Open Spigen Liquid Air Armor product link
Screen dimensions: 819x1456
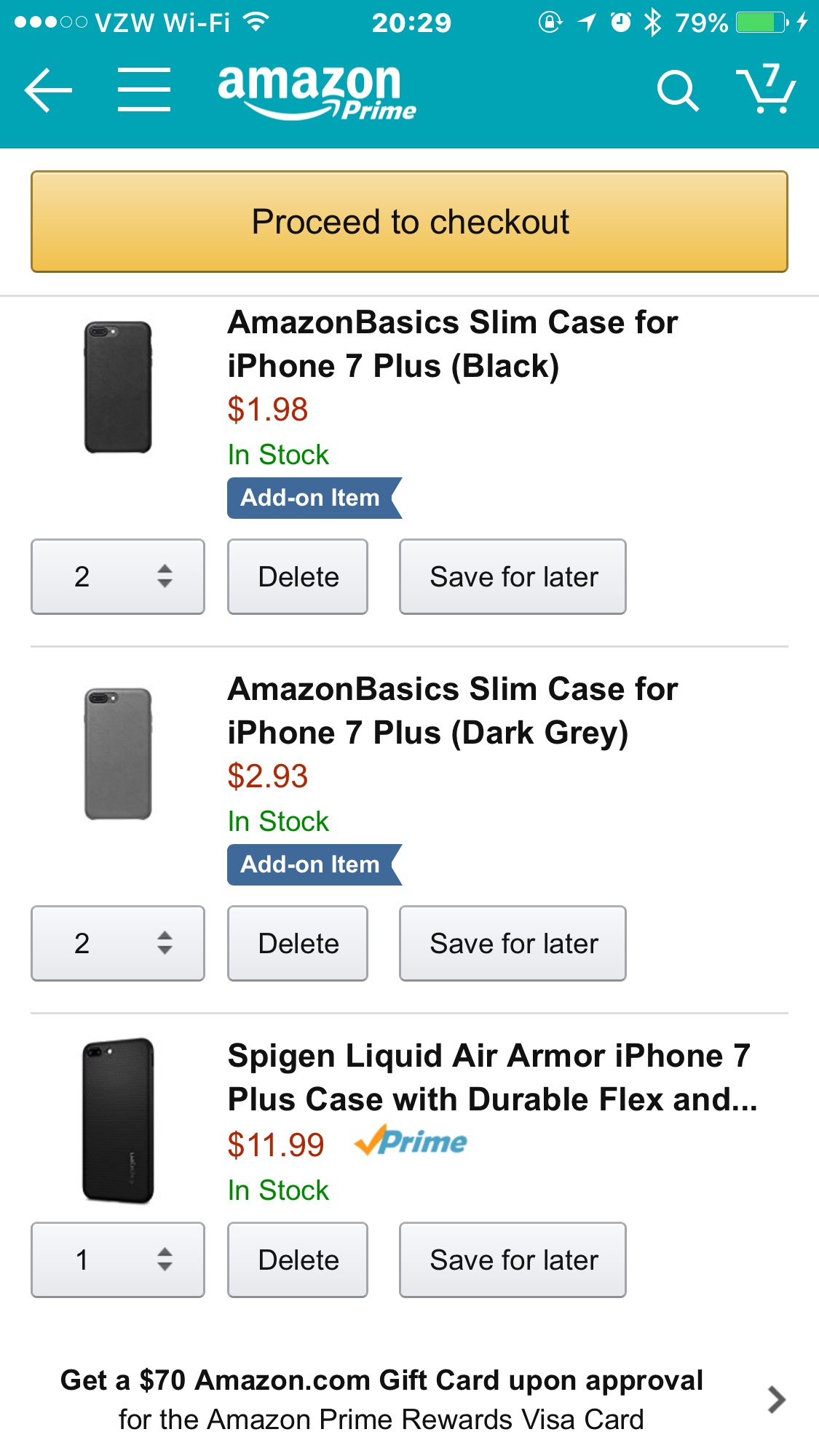point(492,1078)
